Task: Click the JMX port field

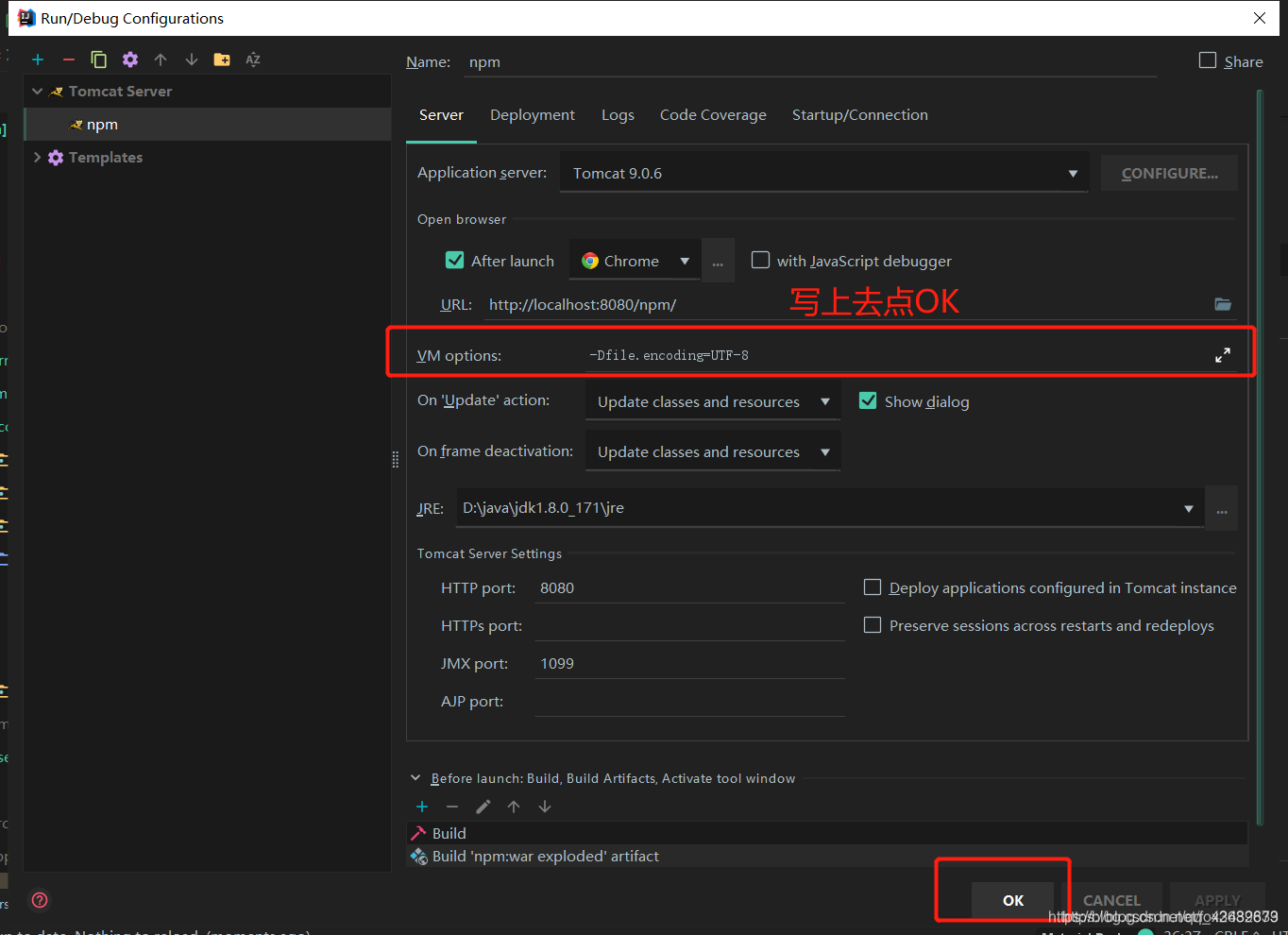Action: [x=689, y=663]
